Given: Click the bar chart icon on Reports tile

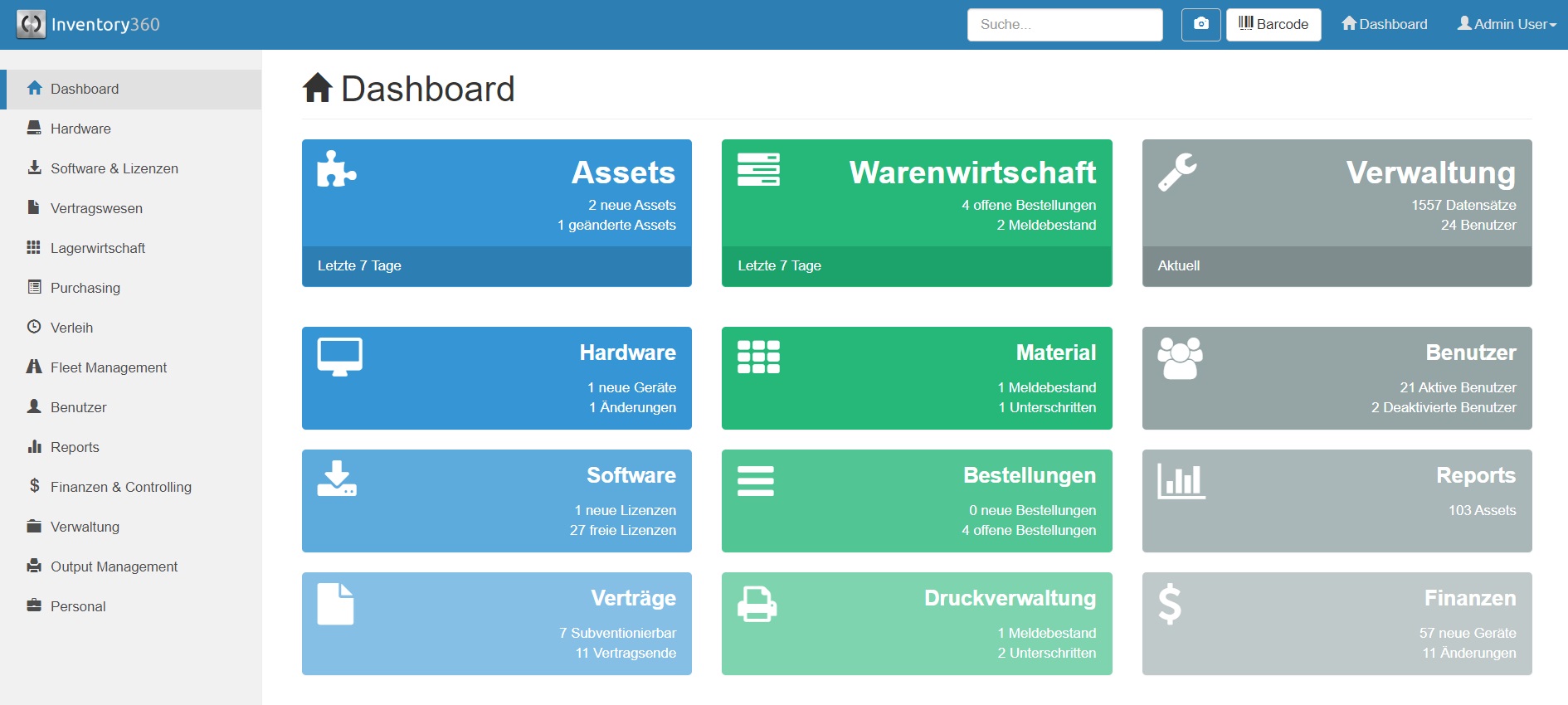Looking at the screenshot, I should [x=1181, y=481].
